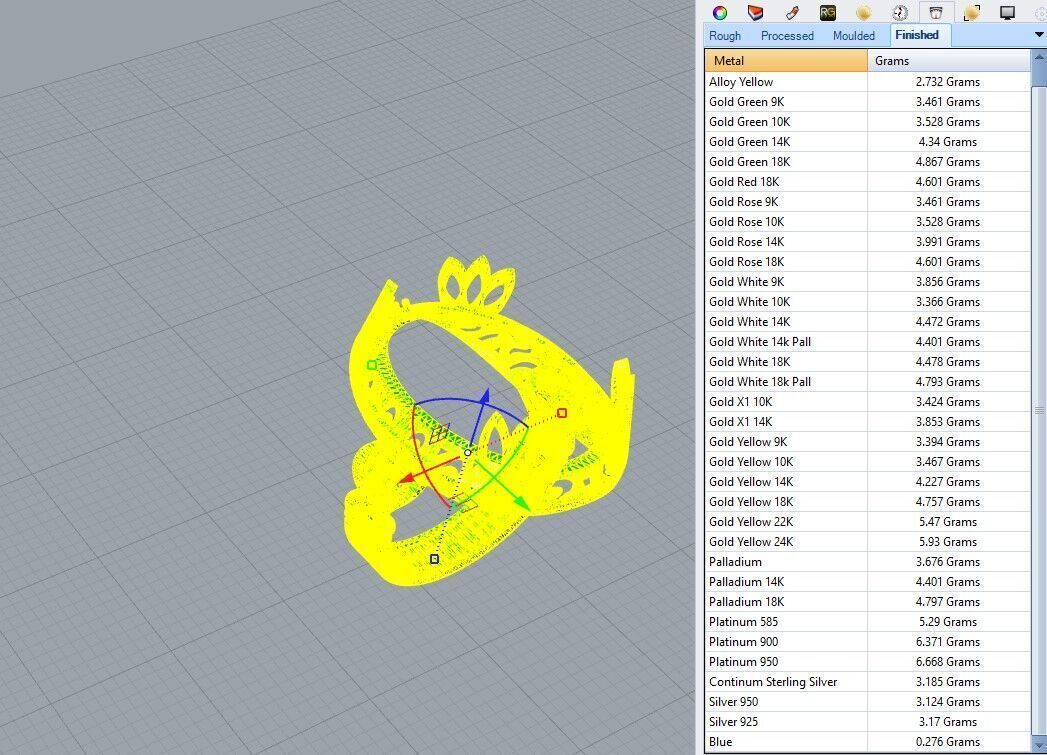The image size is (1047, 755).
Task: Open the RG RhinoGold panel icon
Action: [x=827, y=13]
